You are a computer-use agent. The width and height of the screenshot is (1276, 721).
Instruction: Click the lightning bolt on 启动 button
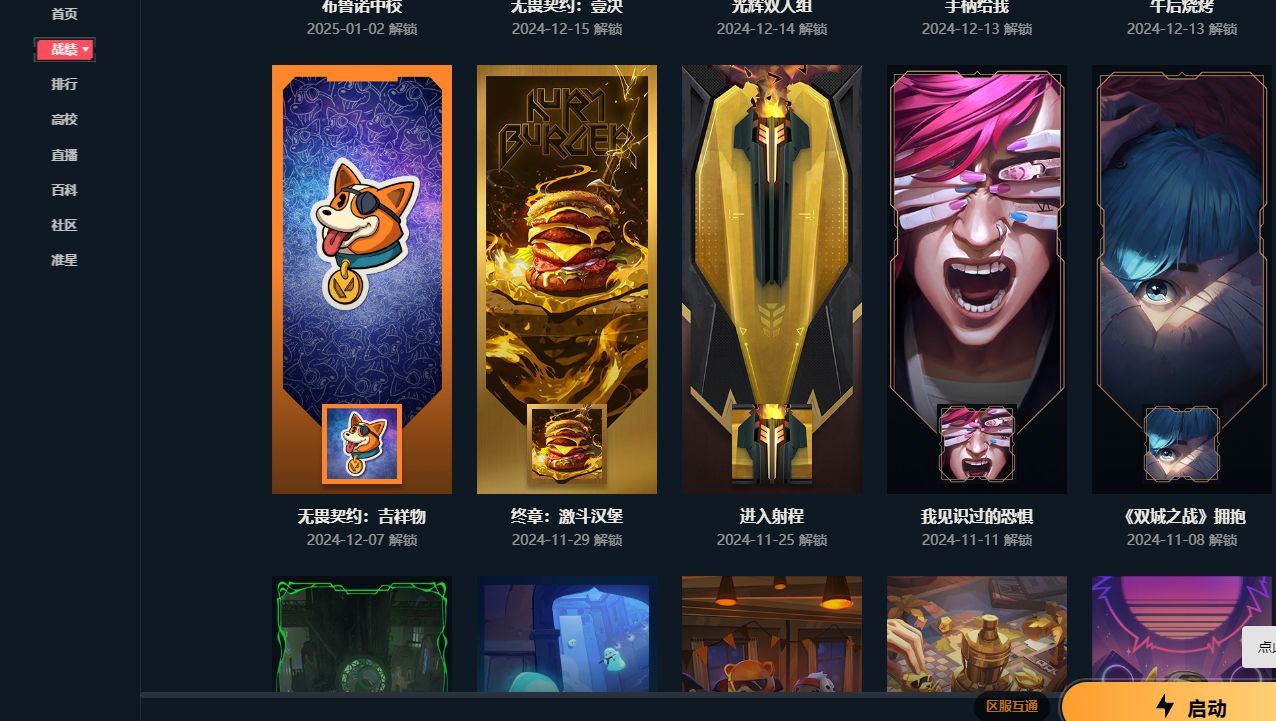[1165, 707]
